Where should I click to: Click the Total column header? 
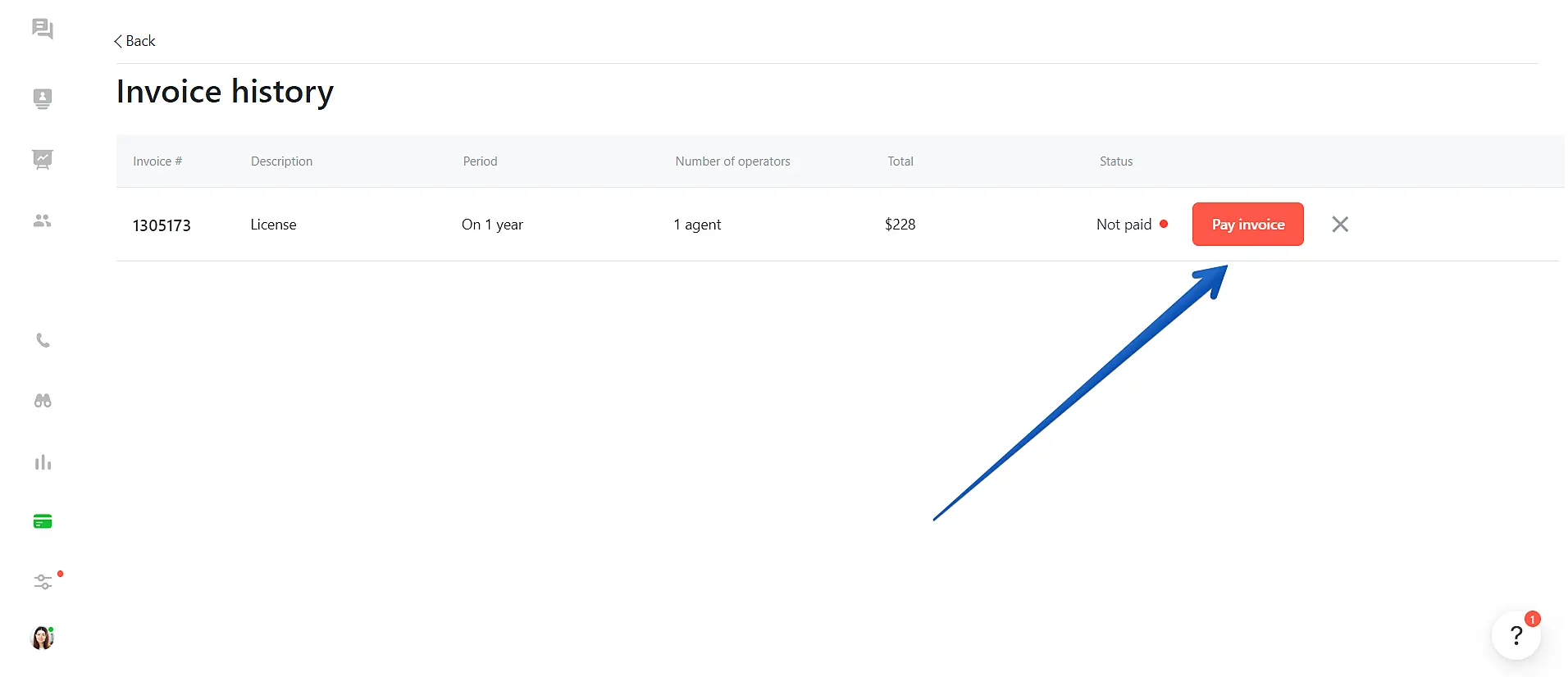click(900, 161)
